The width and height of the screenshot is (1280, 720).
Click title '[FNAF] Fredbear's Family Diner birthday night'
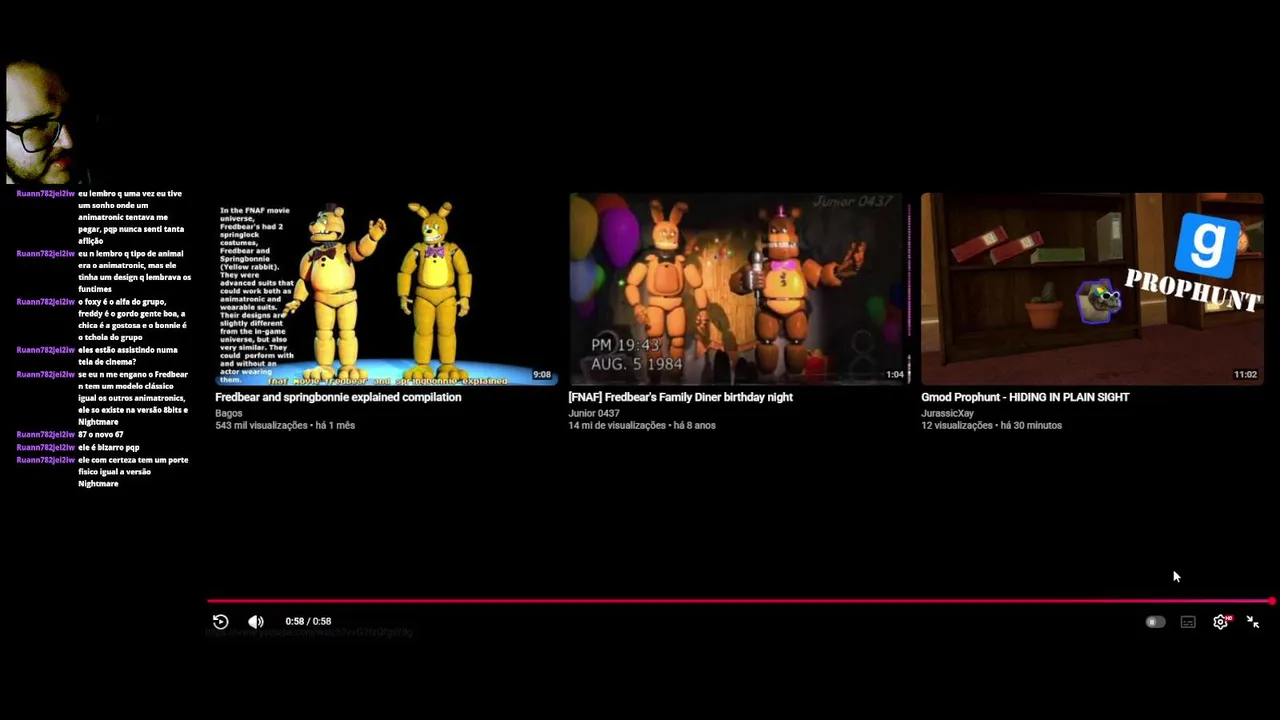680,397
